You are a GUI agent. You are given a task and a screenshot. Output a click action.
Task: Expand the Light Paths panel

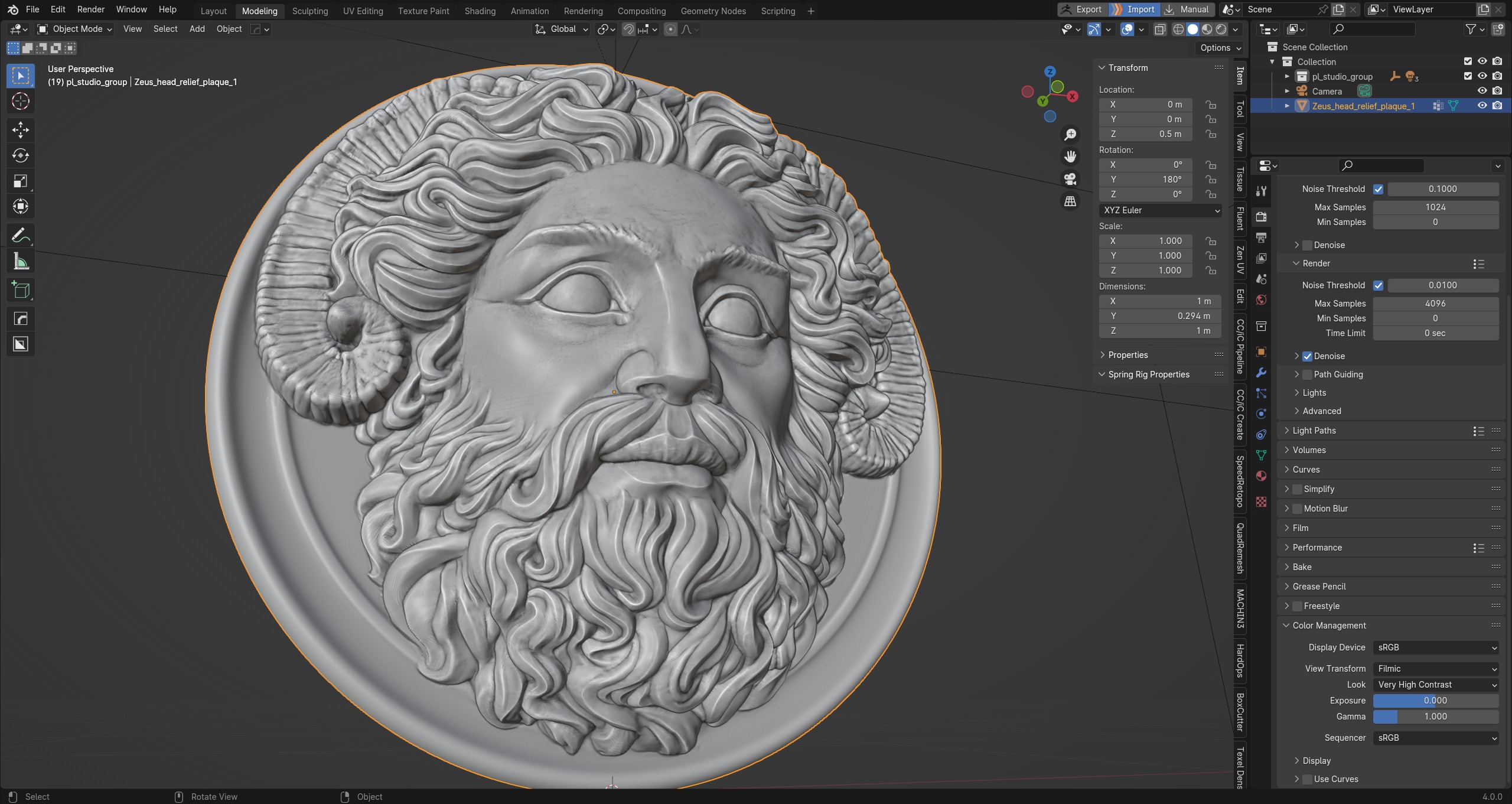coord(1314,431)
